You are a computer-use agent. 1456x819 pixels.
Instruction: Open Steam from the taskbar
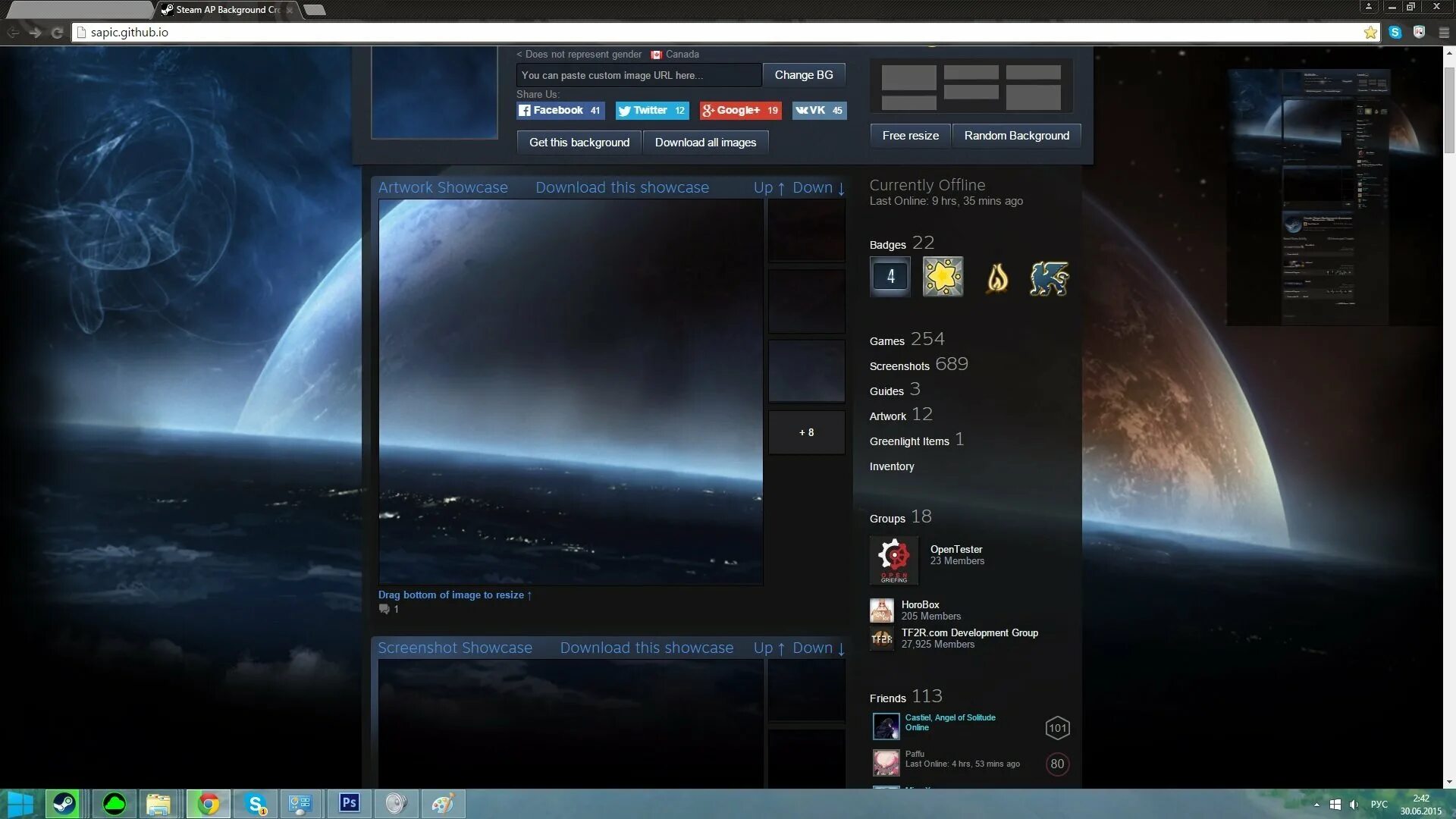(x=64, y=804)
